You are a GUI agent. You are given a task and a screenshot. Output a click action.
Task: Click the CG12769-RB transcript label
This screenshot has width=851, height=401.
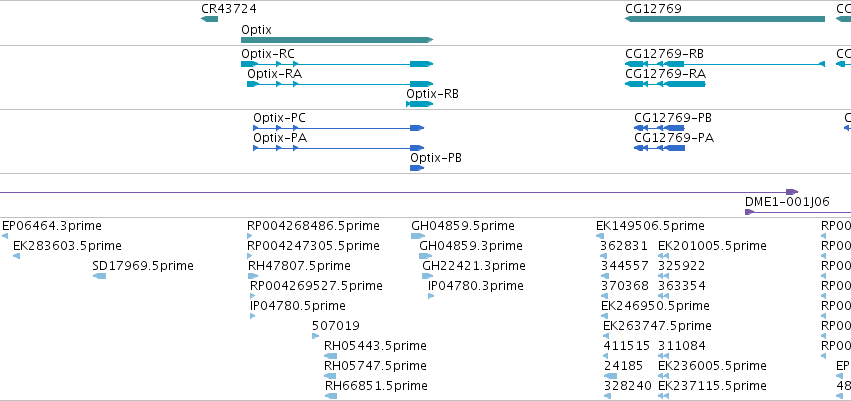coord(665,54)
